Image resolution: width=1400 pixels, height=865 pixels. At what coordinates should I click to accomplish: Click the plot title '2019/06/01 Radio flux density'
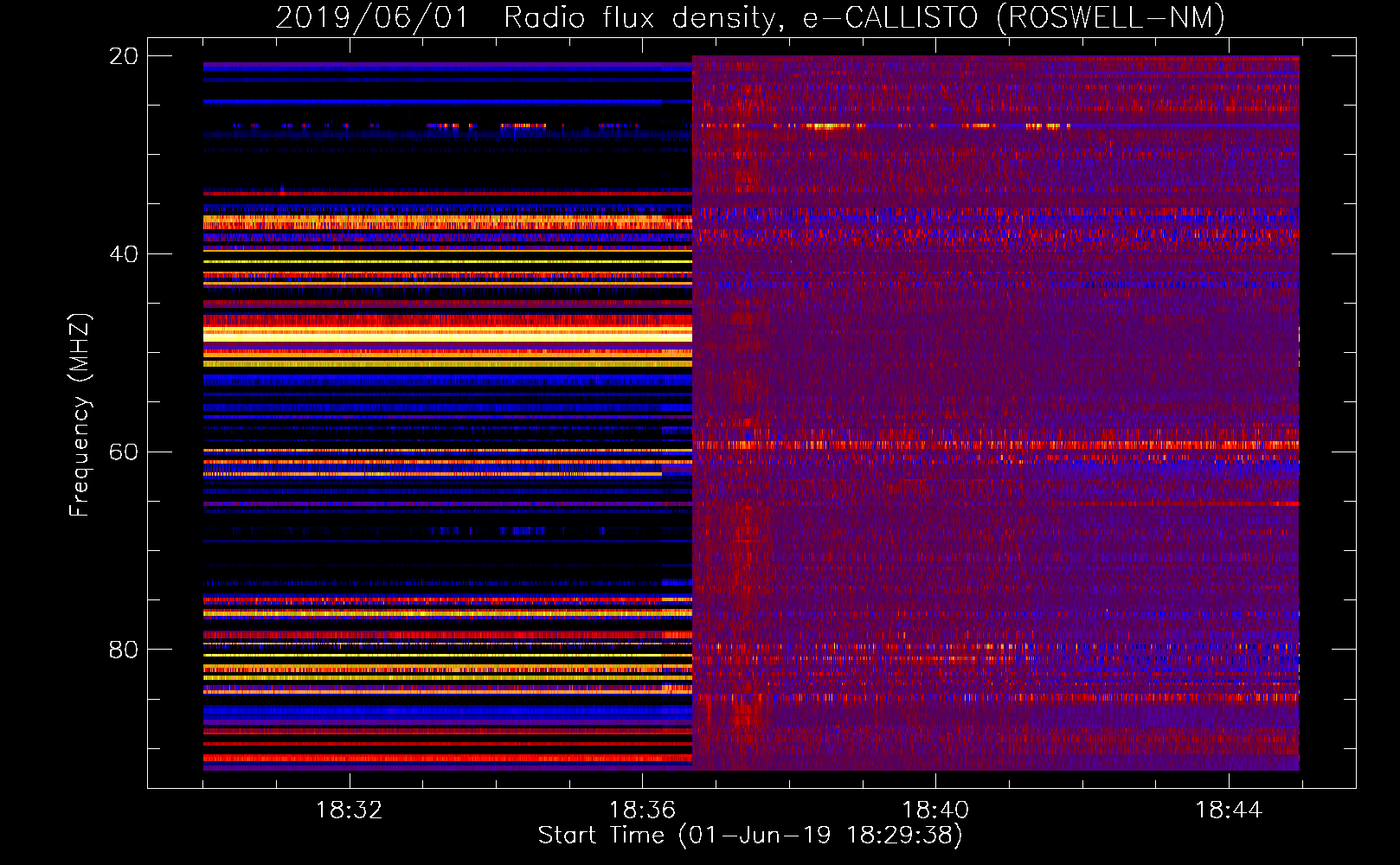tap(525, 17)
